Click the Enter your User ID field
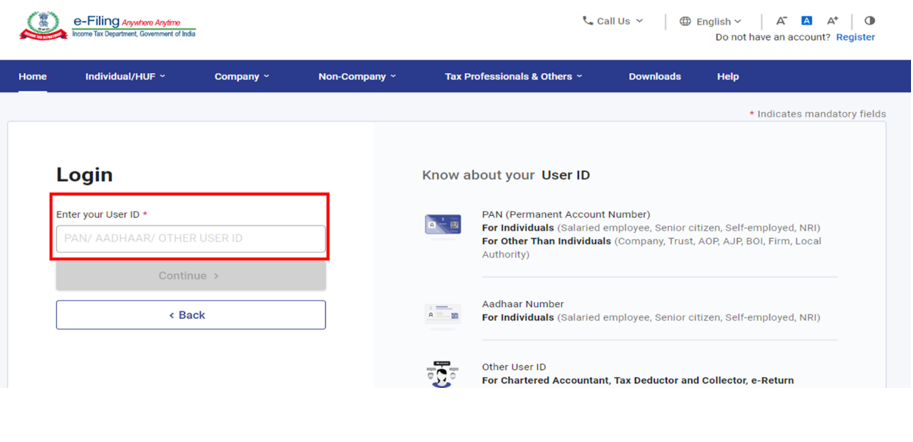913x442 pixels. coord(190,239)
